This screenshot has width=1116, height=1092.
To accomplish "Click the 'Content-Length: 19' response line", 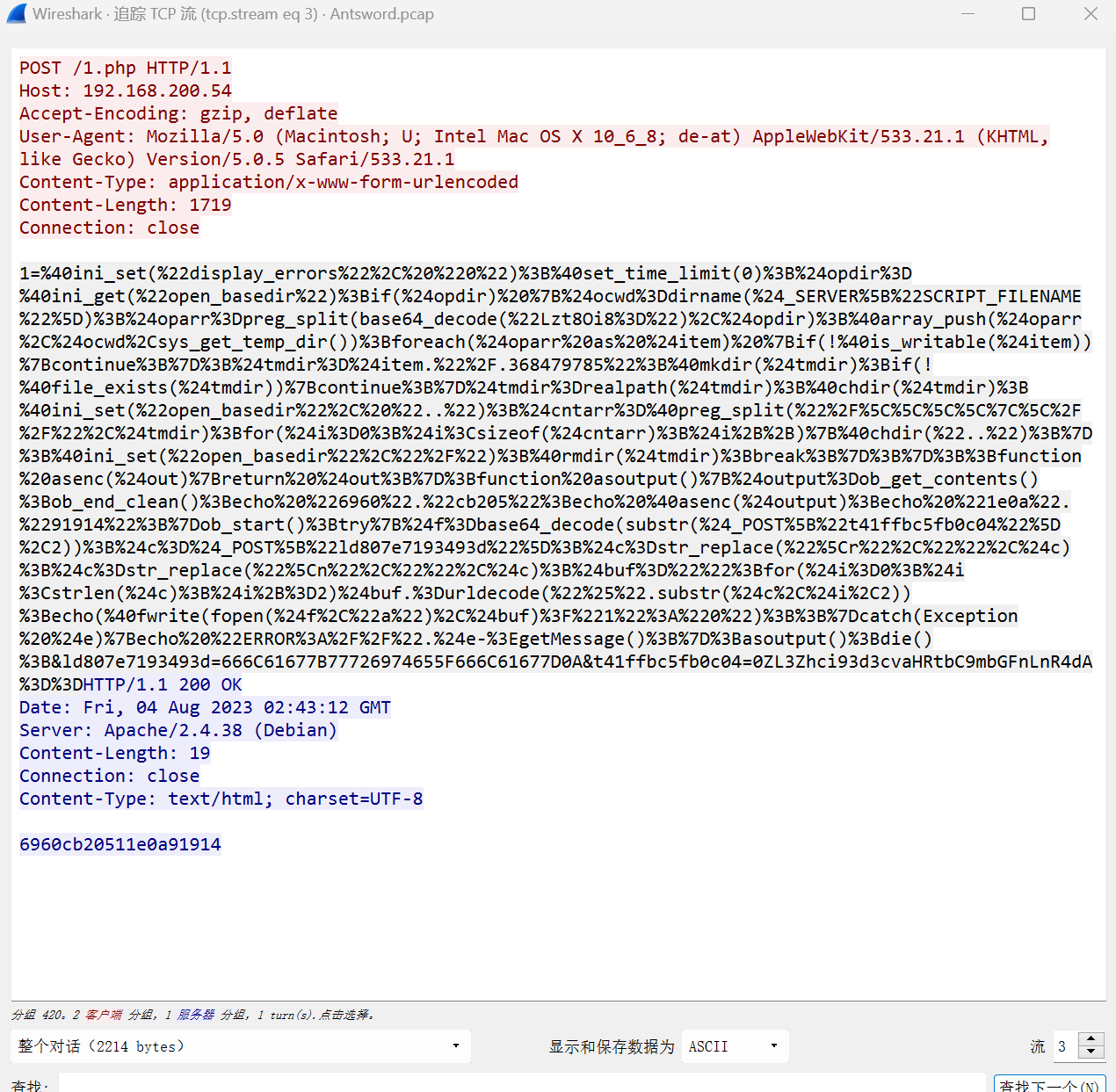I will click(115, 753).
